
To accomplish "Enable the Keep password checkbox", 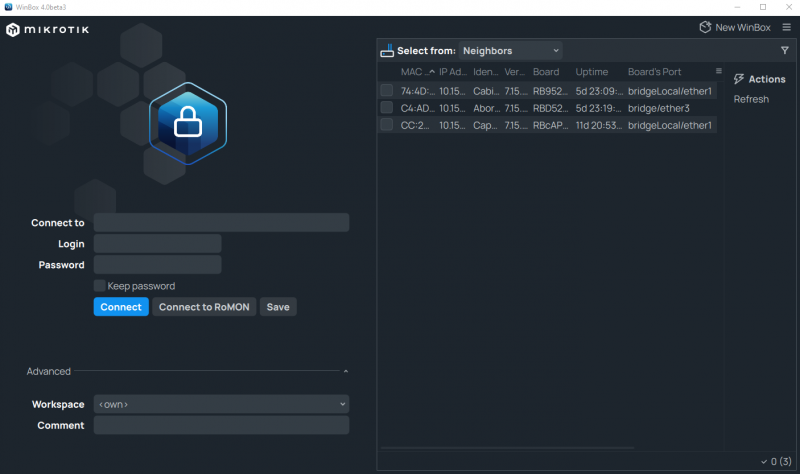I will [x=99, y=286].
